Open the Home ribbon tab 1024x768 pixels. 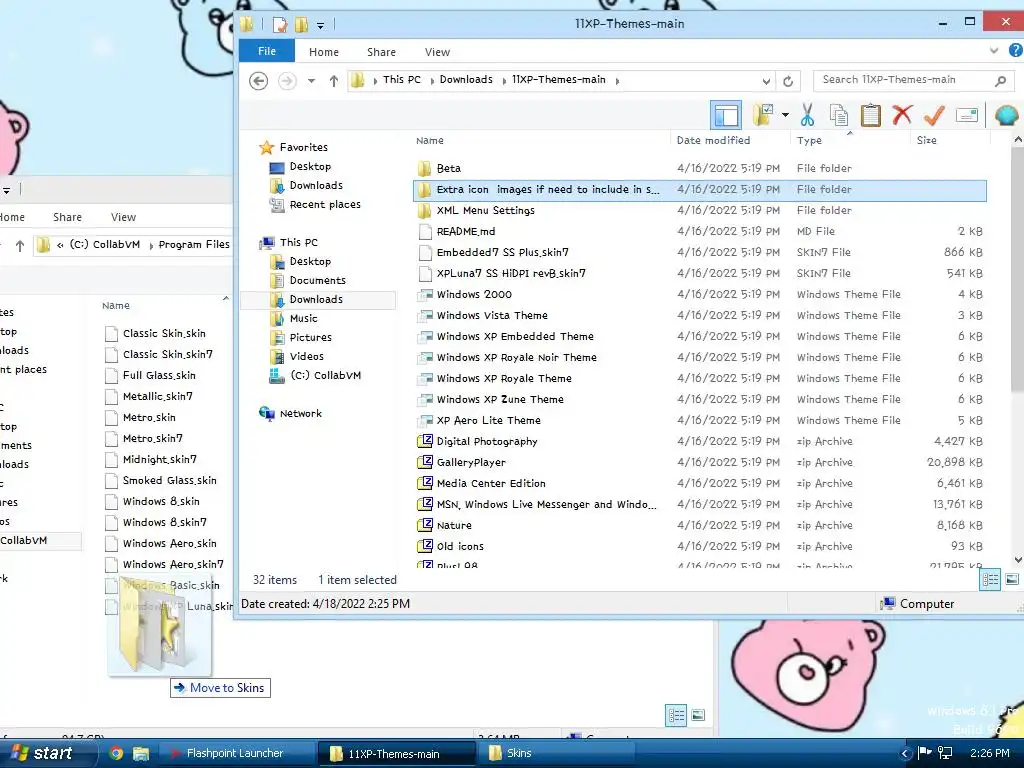tap(324, 52)
